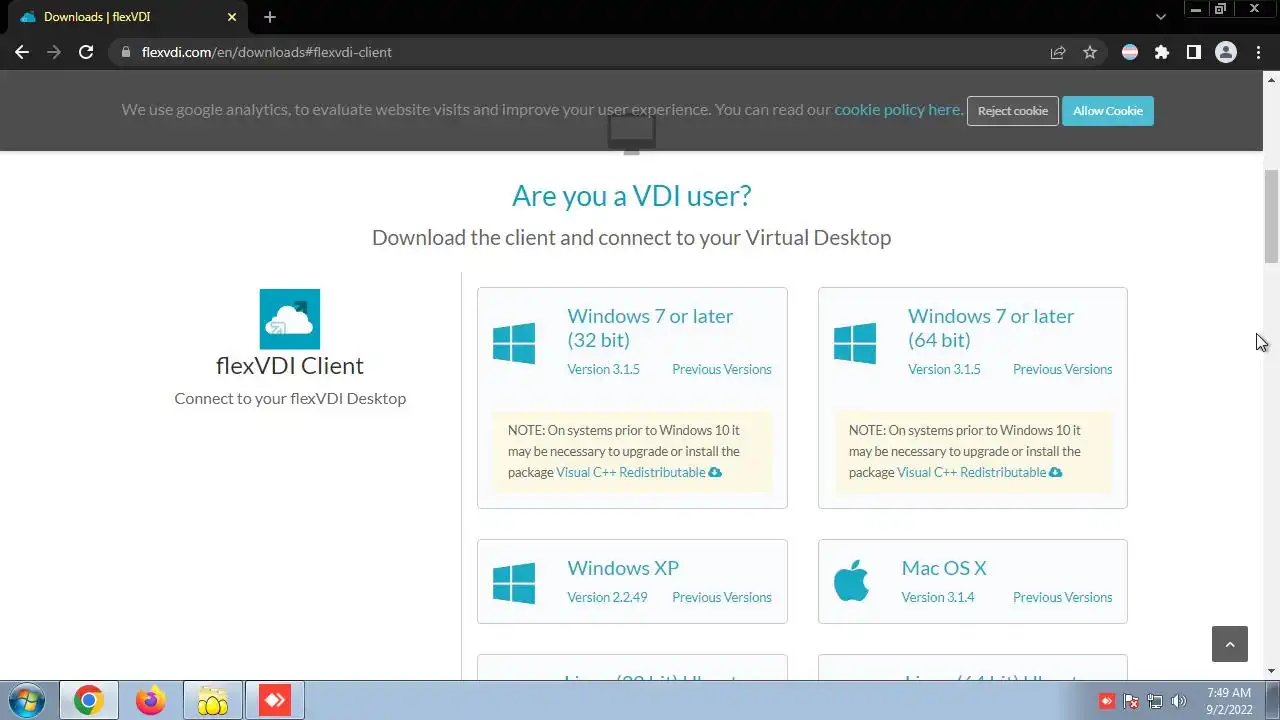Open Chrome three-dot menu
This screenshot has width=1280, height=720.
click(x=1258, y=52)
